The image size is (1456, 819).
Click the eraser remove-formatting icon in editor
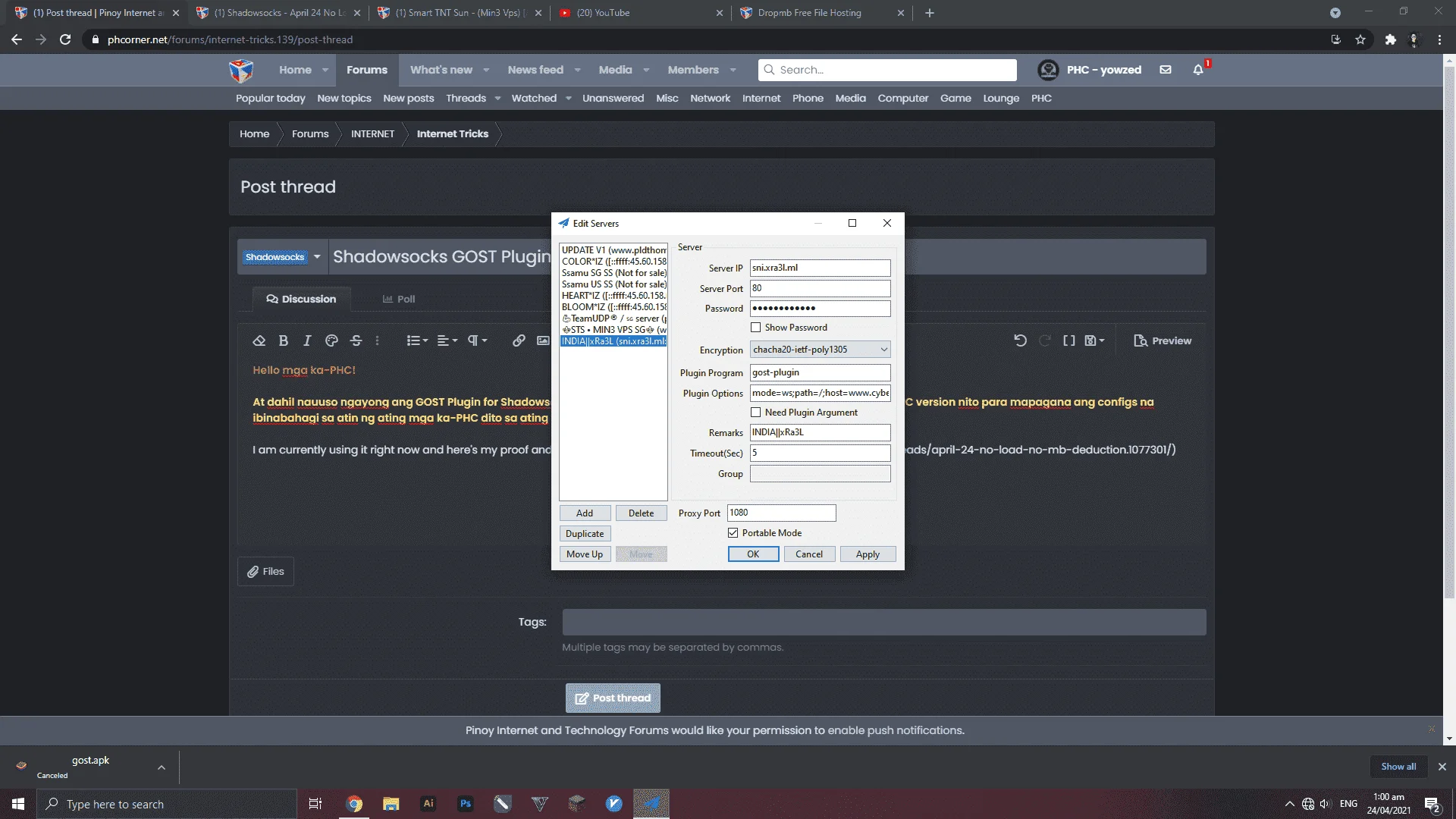tap(259, 341)
